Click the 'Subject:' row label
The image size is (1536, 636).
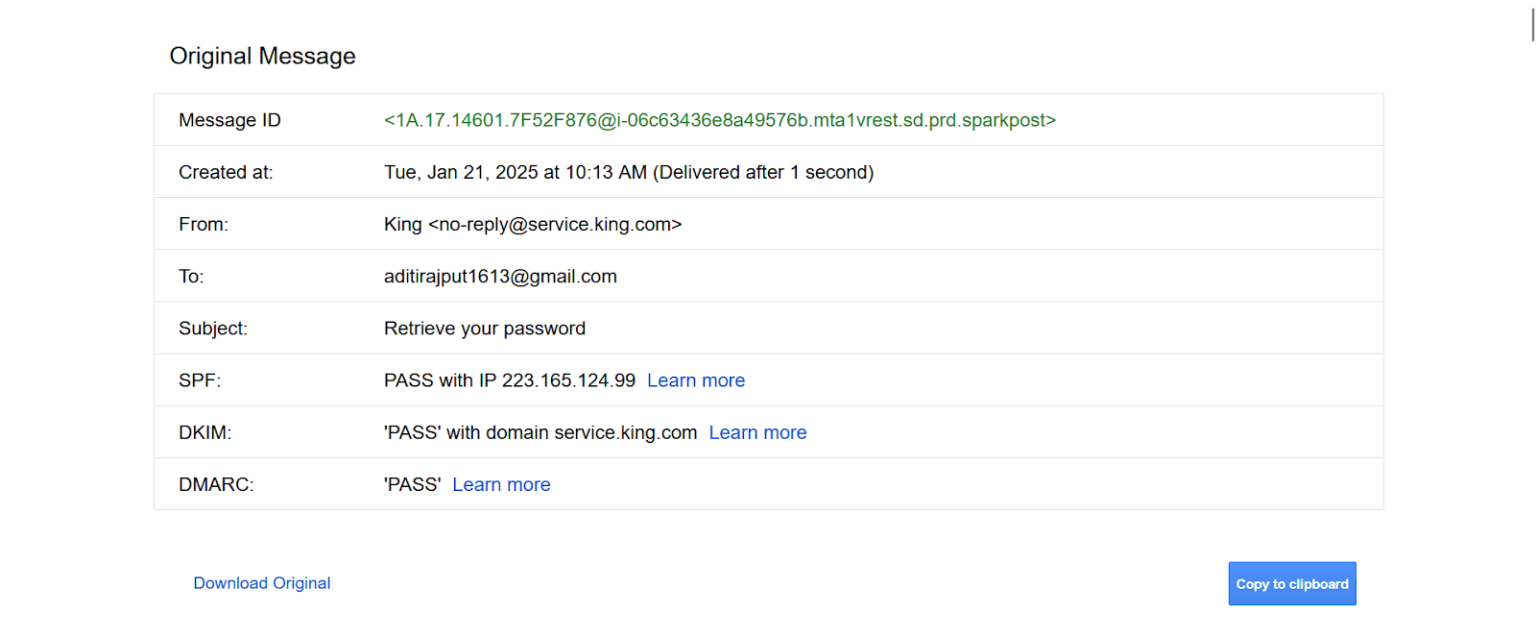(x=211, y=328)
